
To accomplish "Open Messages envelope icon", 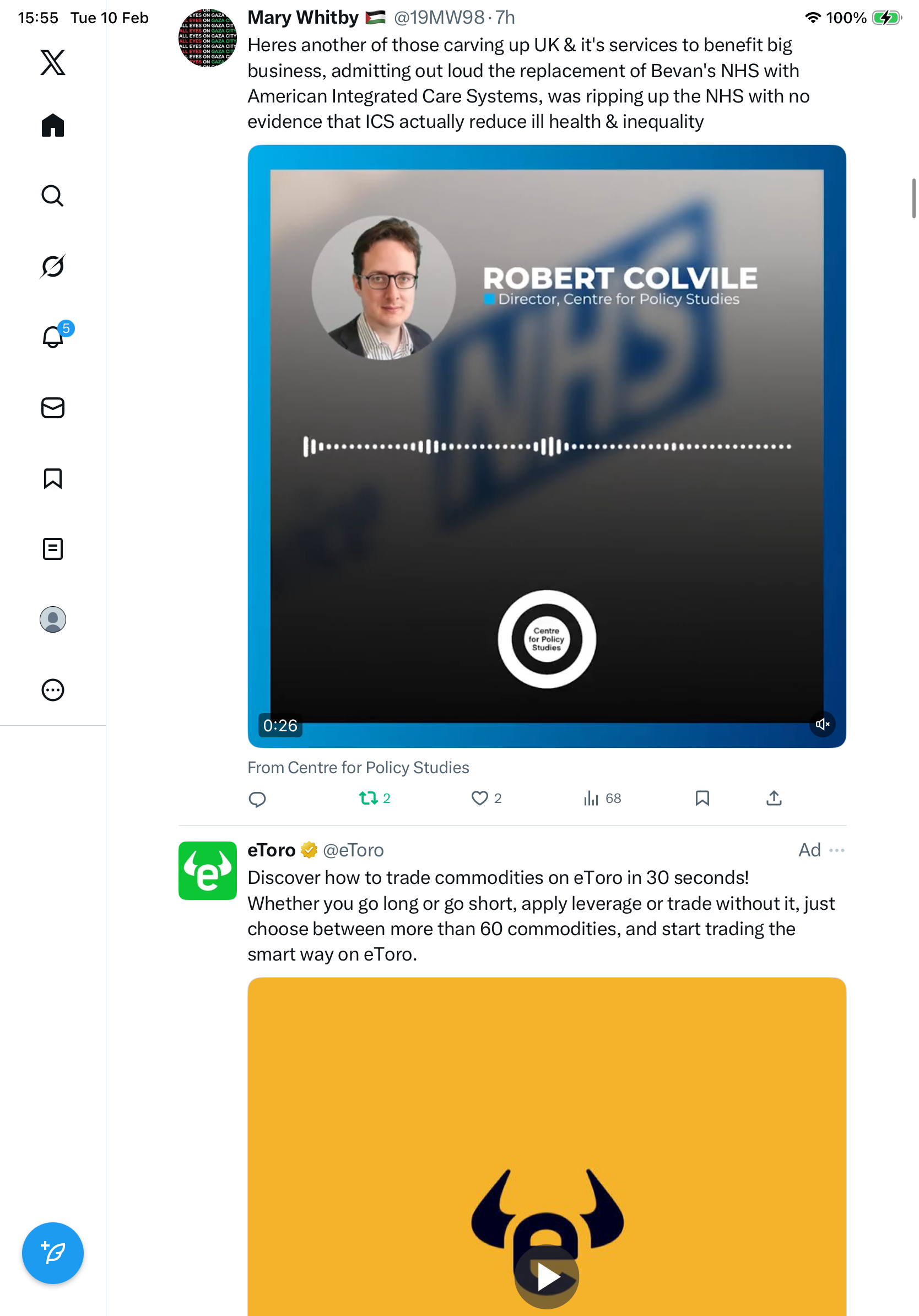I will point(53,407).
